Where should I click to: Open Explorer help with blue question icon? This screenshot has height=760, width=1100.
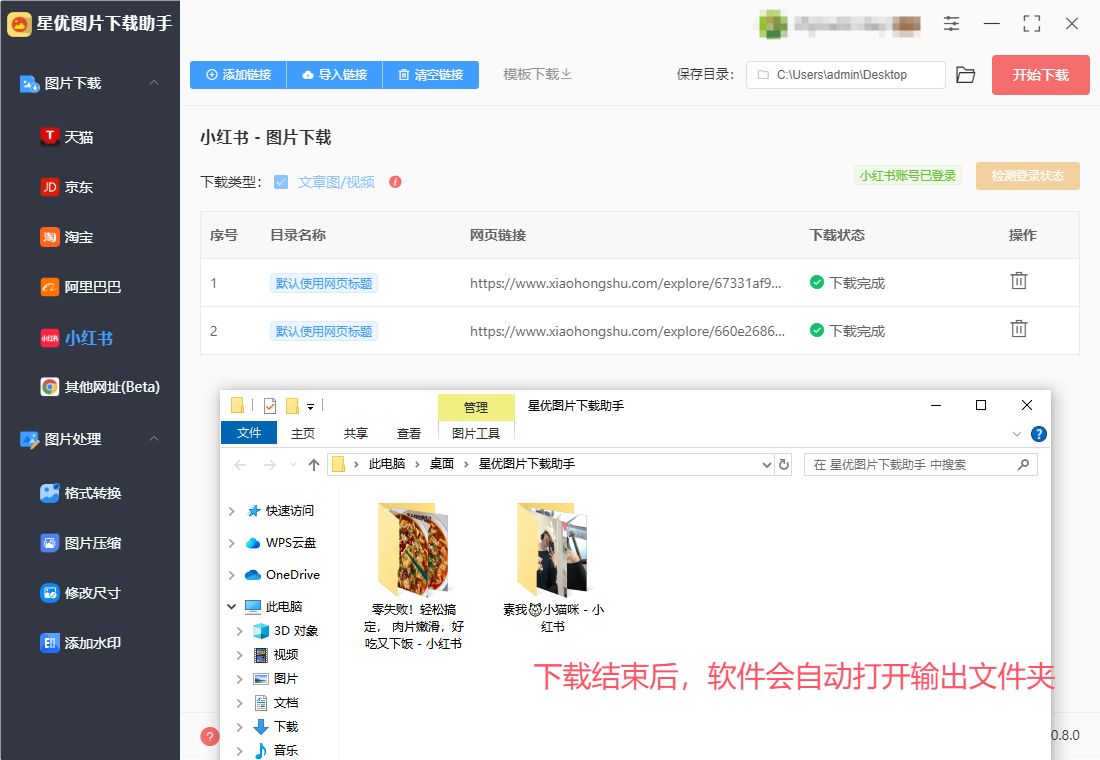click(x=1039, y=434)
